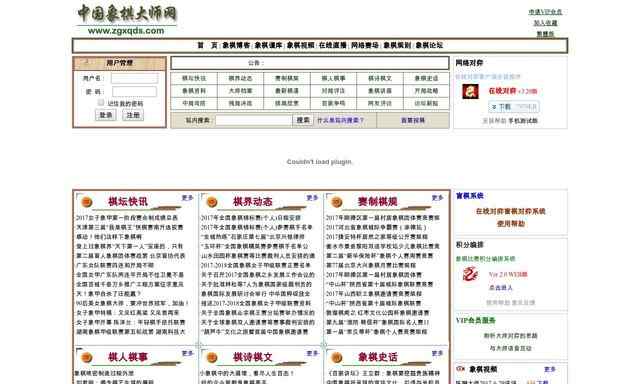Open the 申请VIP会员 link
Image resolution: width=640 pixels, height=384 pixels.
tap(545, 12)
